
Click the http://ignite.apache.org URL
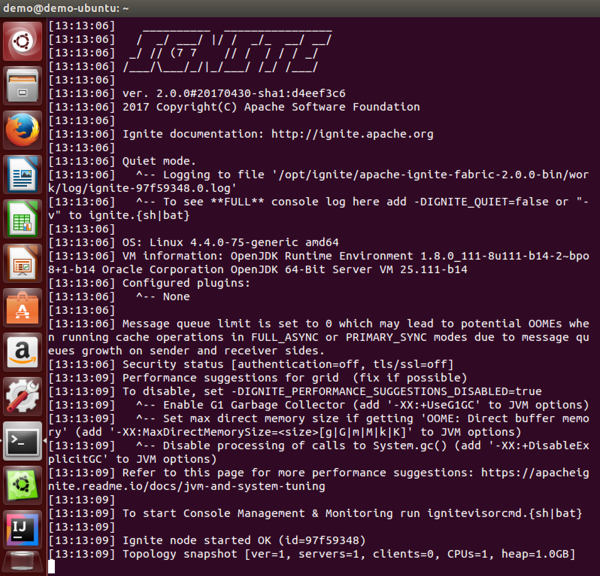click(352, 134)
